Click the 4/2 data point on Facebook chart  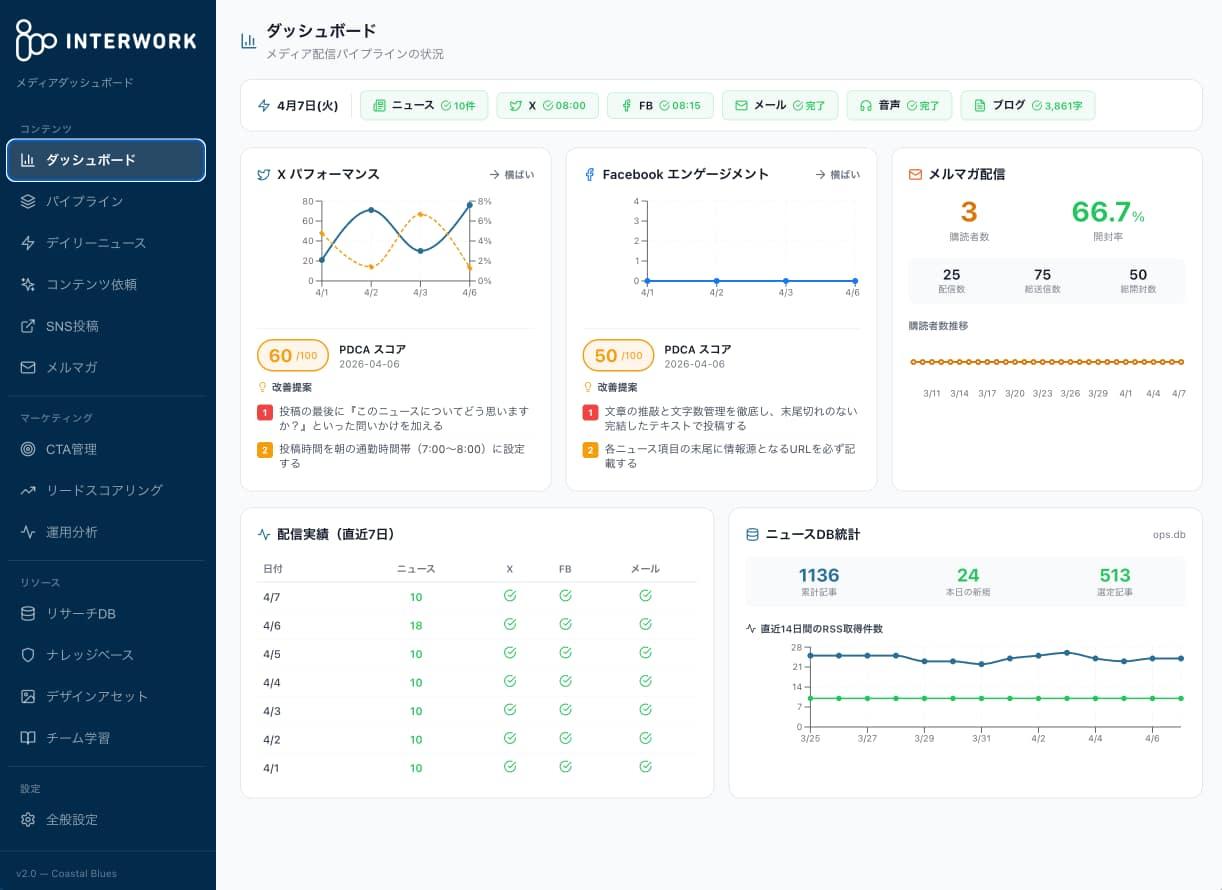click(x=717, y=281)
